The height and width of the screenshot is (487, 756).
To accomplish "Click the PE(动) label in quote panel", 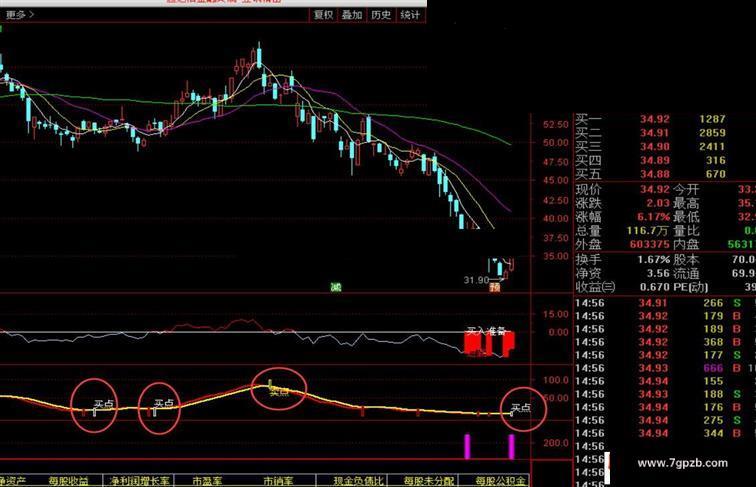I will tap(690, 287).
